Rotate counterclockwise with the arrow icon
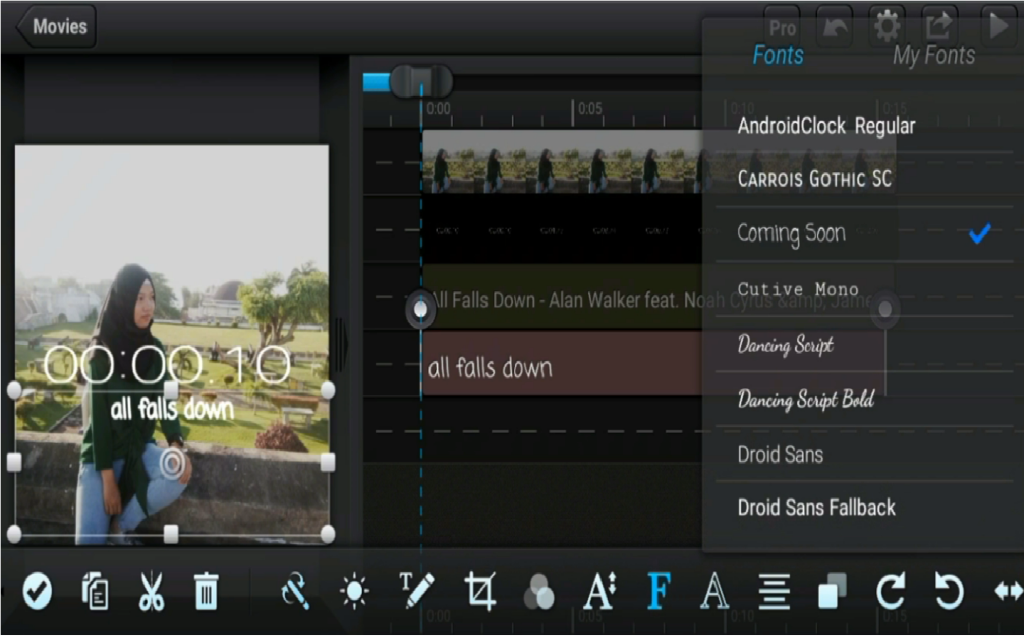This screenshot has width=1024, height=640. click(948, 591)
